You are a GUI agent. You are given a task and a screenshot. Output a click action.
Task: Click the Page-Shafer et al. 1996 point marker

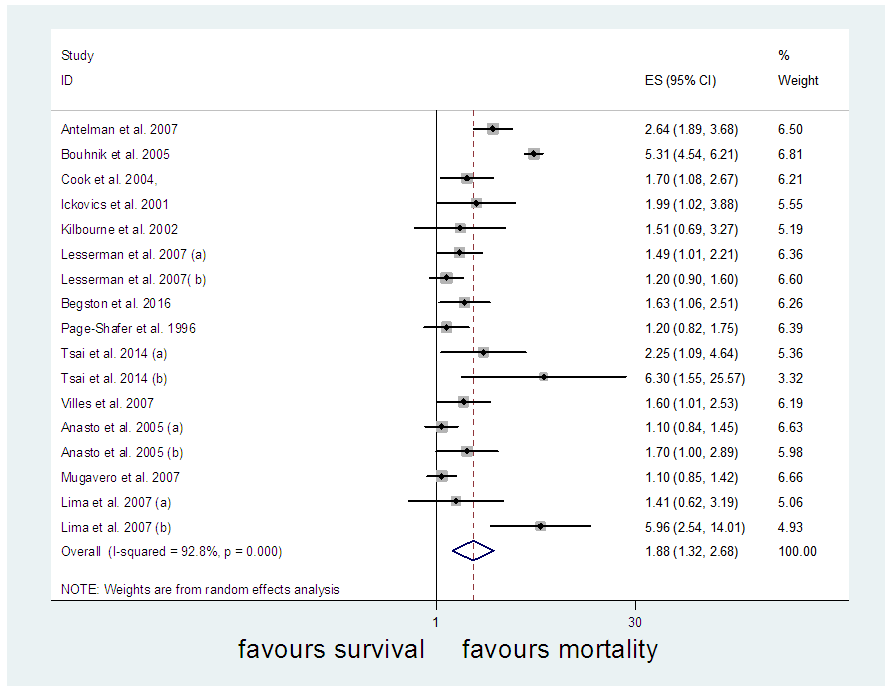[x=446, y=327]
